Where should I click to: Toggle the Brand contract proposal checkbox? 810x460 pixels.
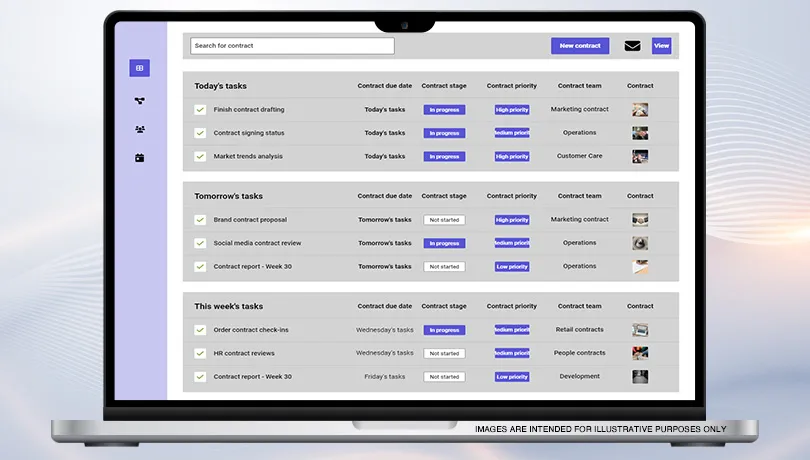200,220
